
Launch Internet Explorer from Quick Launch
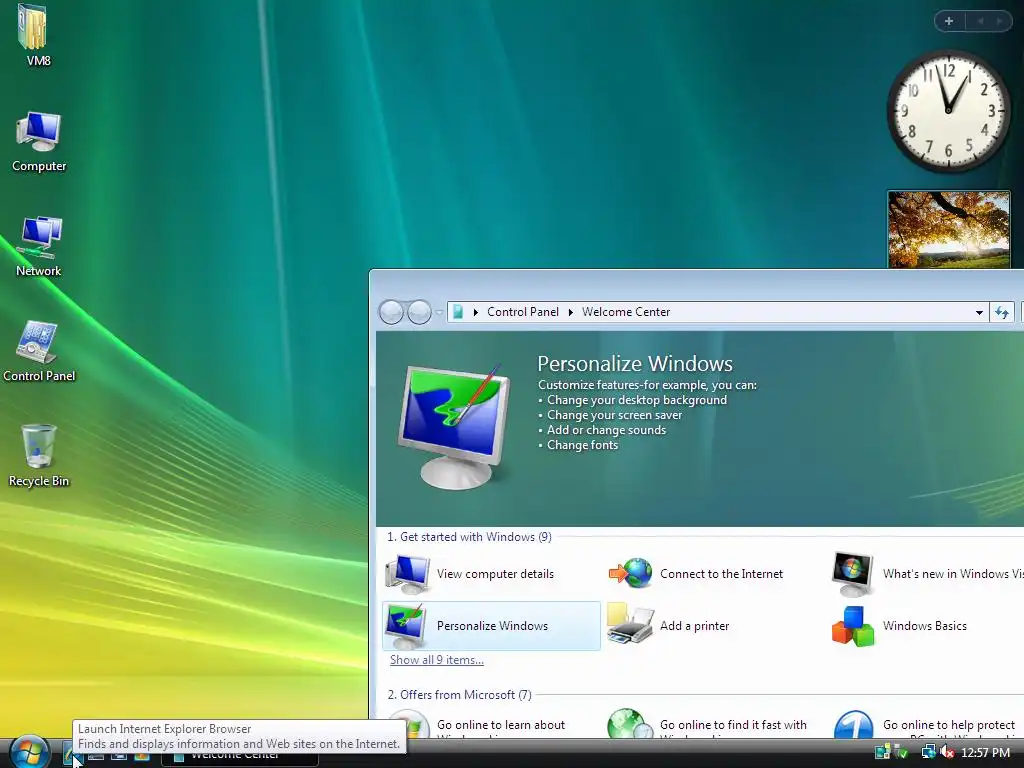(71, 756)
